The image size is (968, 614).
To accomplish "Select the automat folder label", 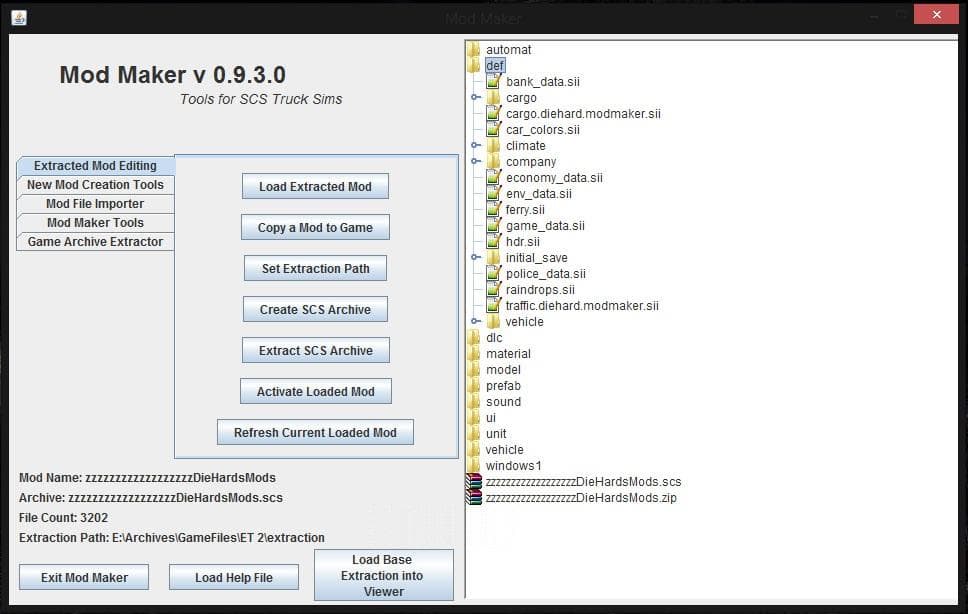I will 508,49.
